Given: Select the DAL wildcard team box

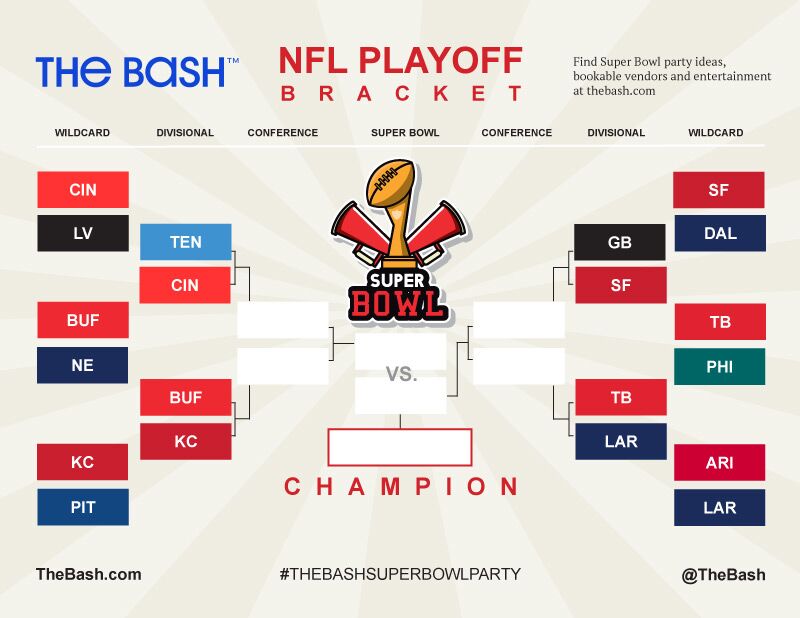Looking at the screenshot, I should pyautogui.click(x=720, y=233).
